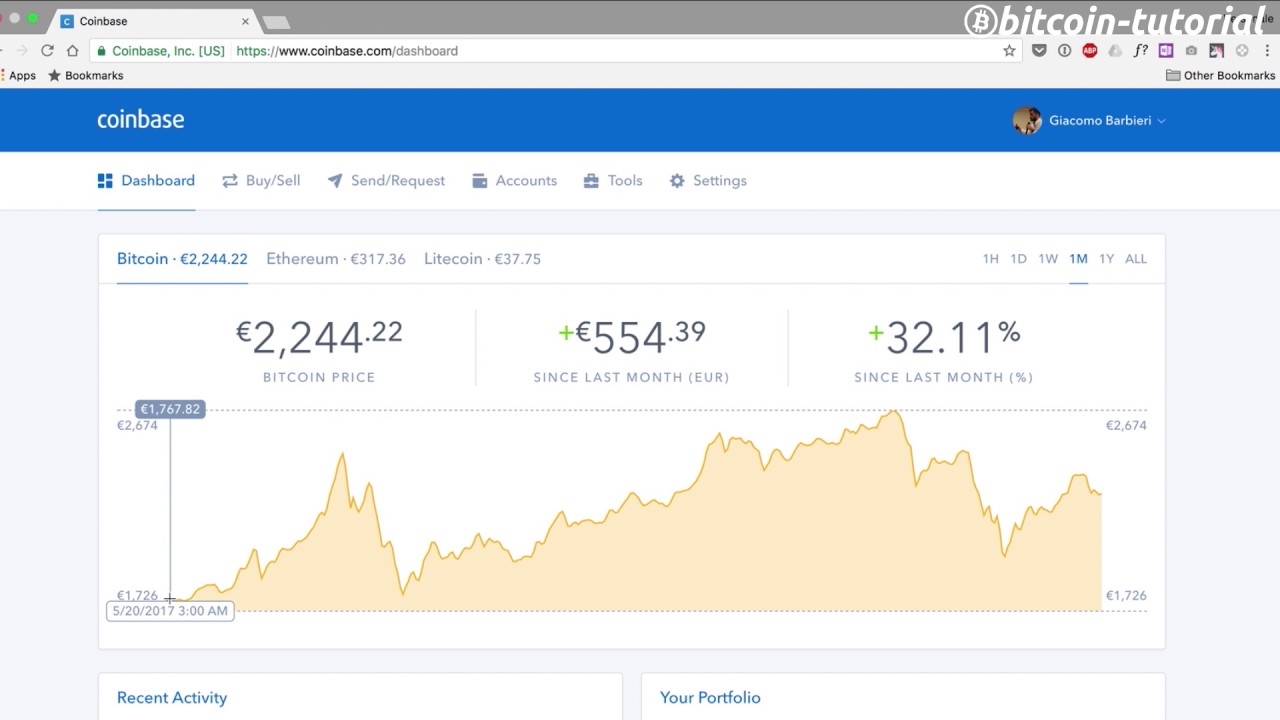Click the OneNote clipper extension icon
This screenshot has height=720, width=1280.
coord(1166,50)
